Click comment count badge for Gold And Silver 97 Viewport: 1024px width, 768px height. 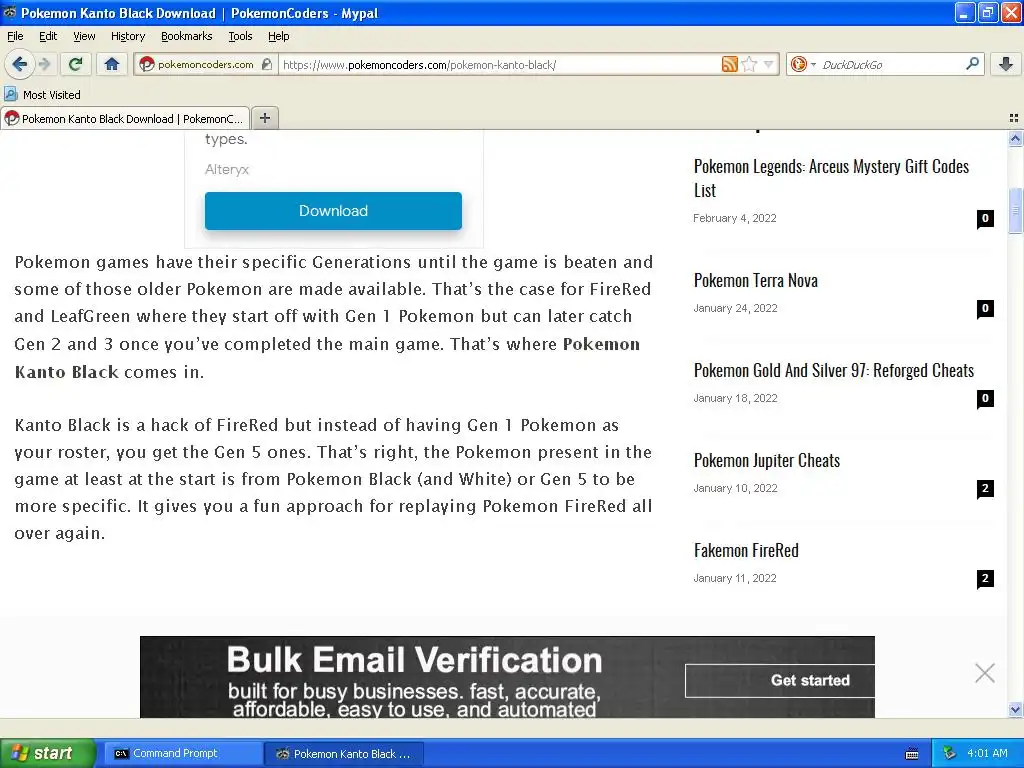pos(985,399)
